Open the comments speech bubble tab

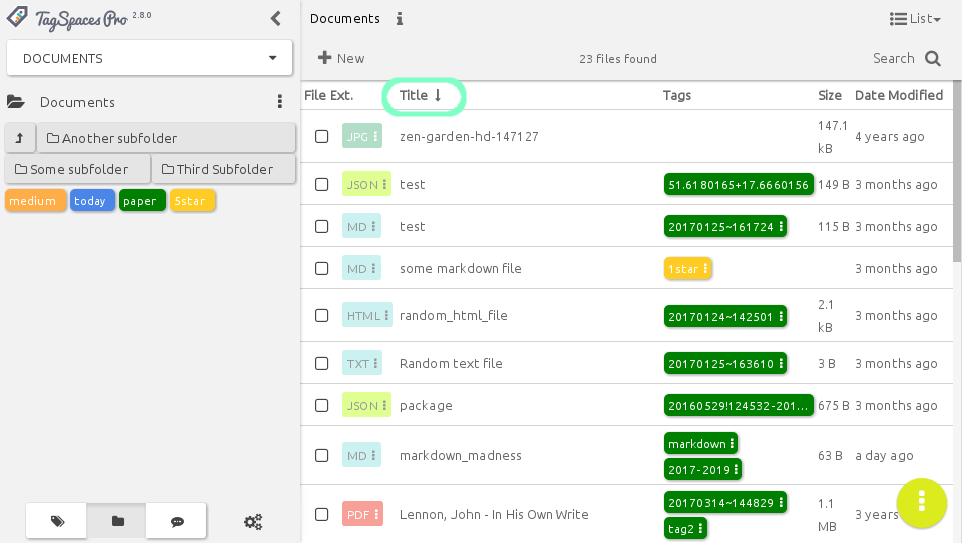(x=177, y=522)
